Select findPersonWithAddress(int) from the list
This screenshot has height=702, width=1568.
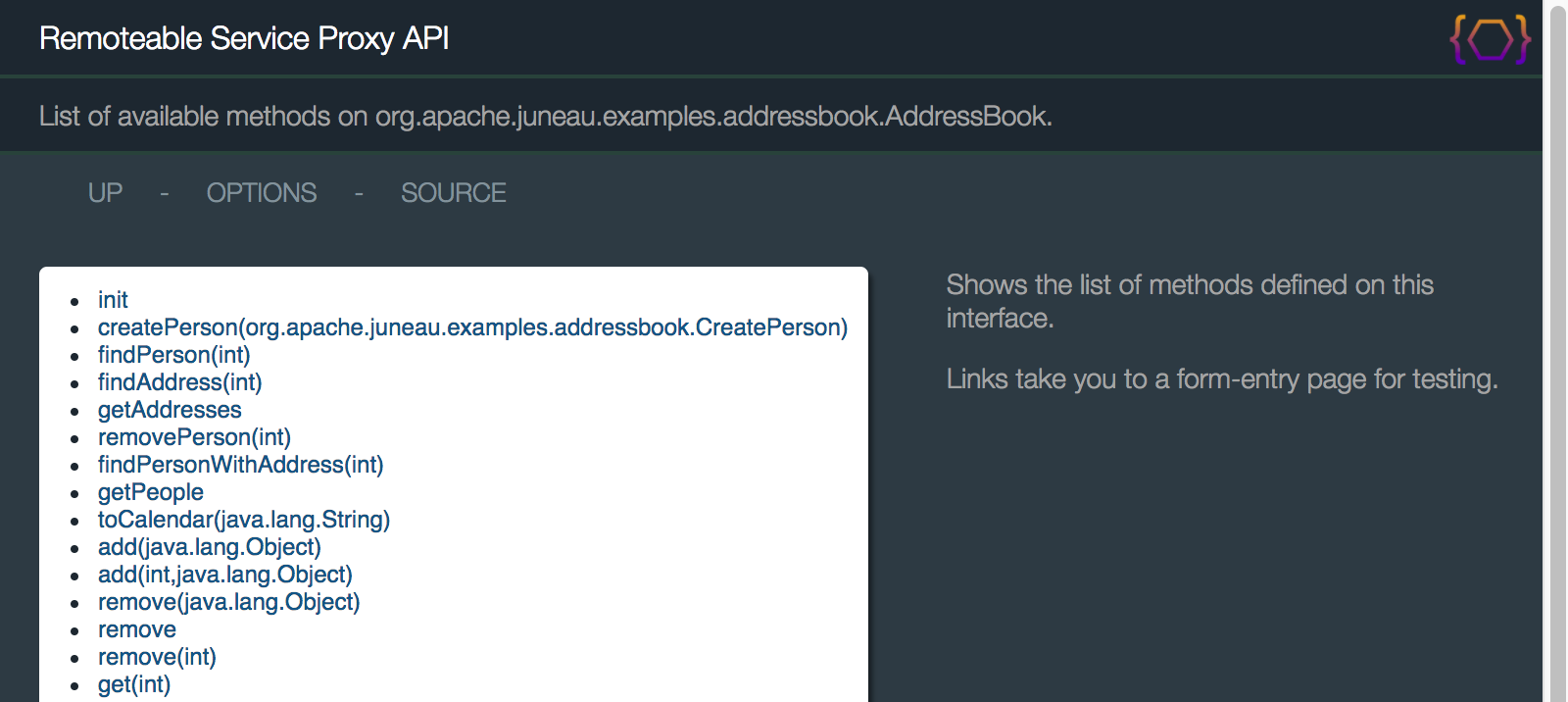(x=240, y=465)
